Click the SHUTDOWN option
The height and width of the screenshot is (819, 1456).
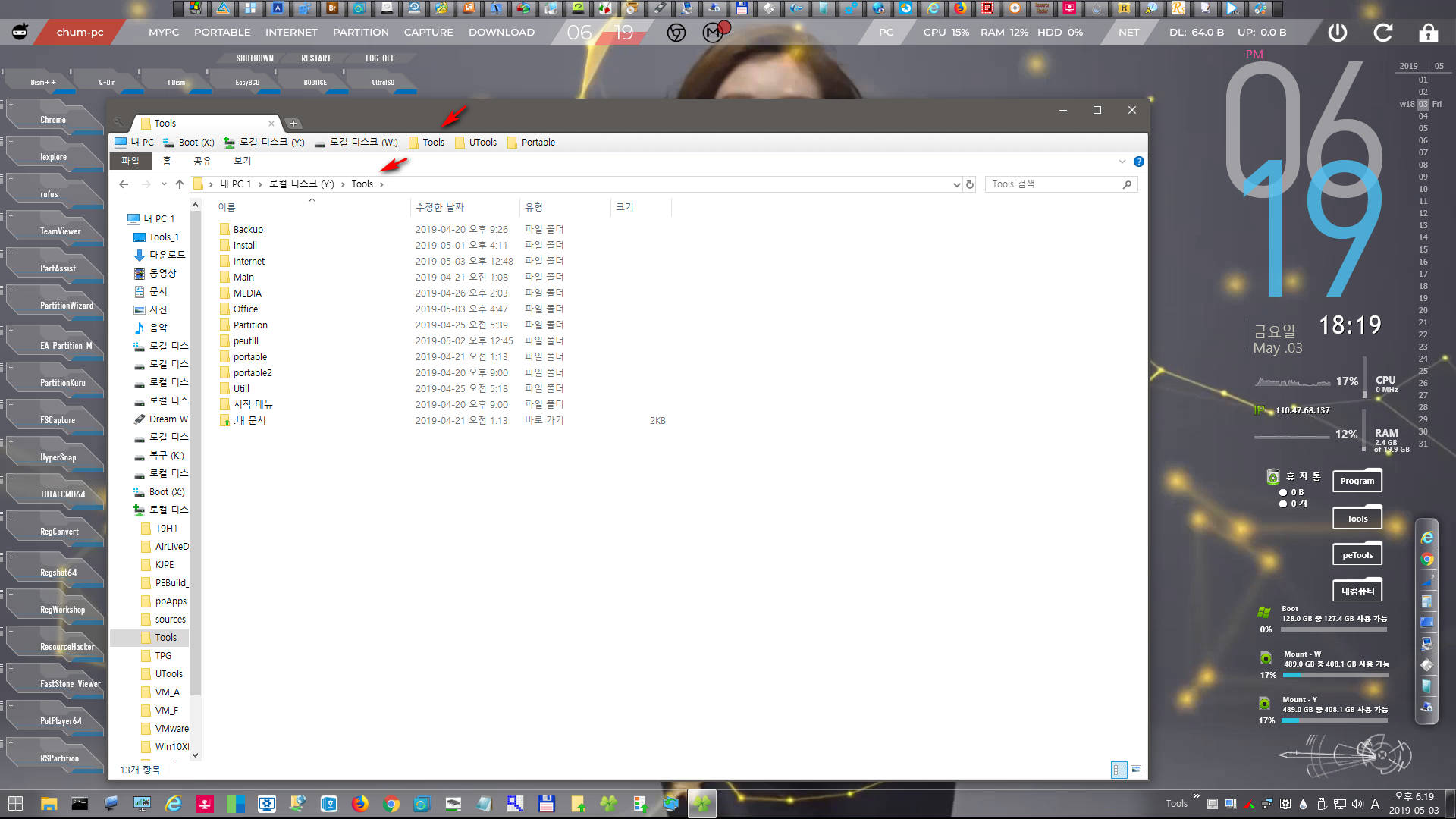[254, 58]
